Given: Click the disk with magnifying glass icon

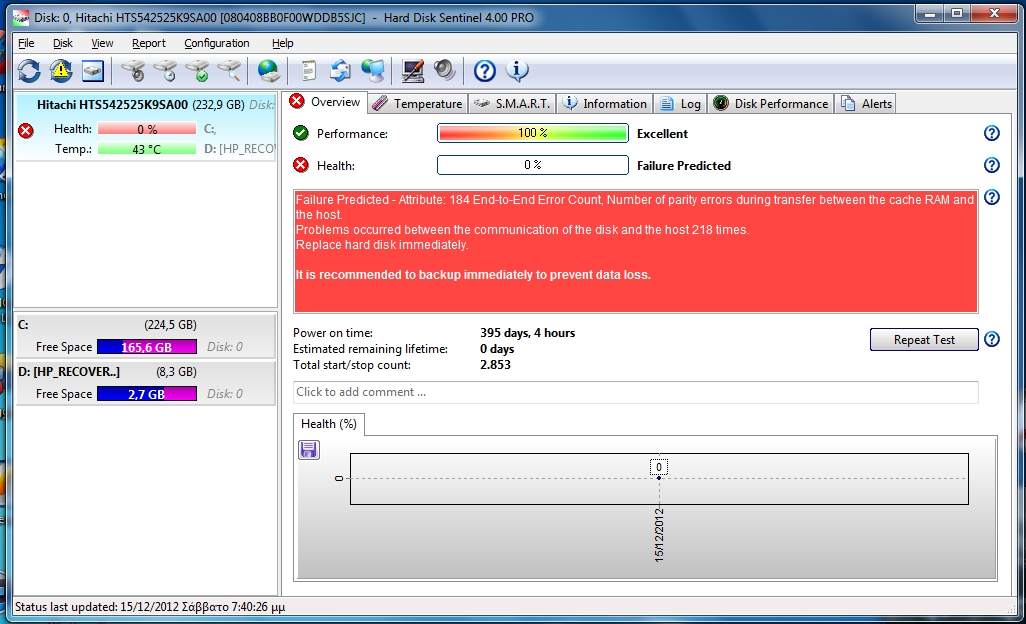Looking at the screenshot, I should (x=230, y=71).
